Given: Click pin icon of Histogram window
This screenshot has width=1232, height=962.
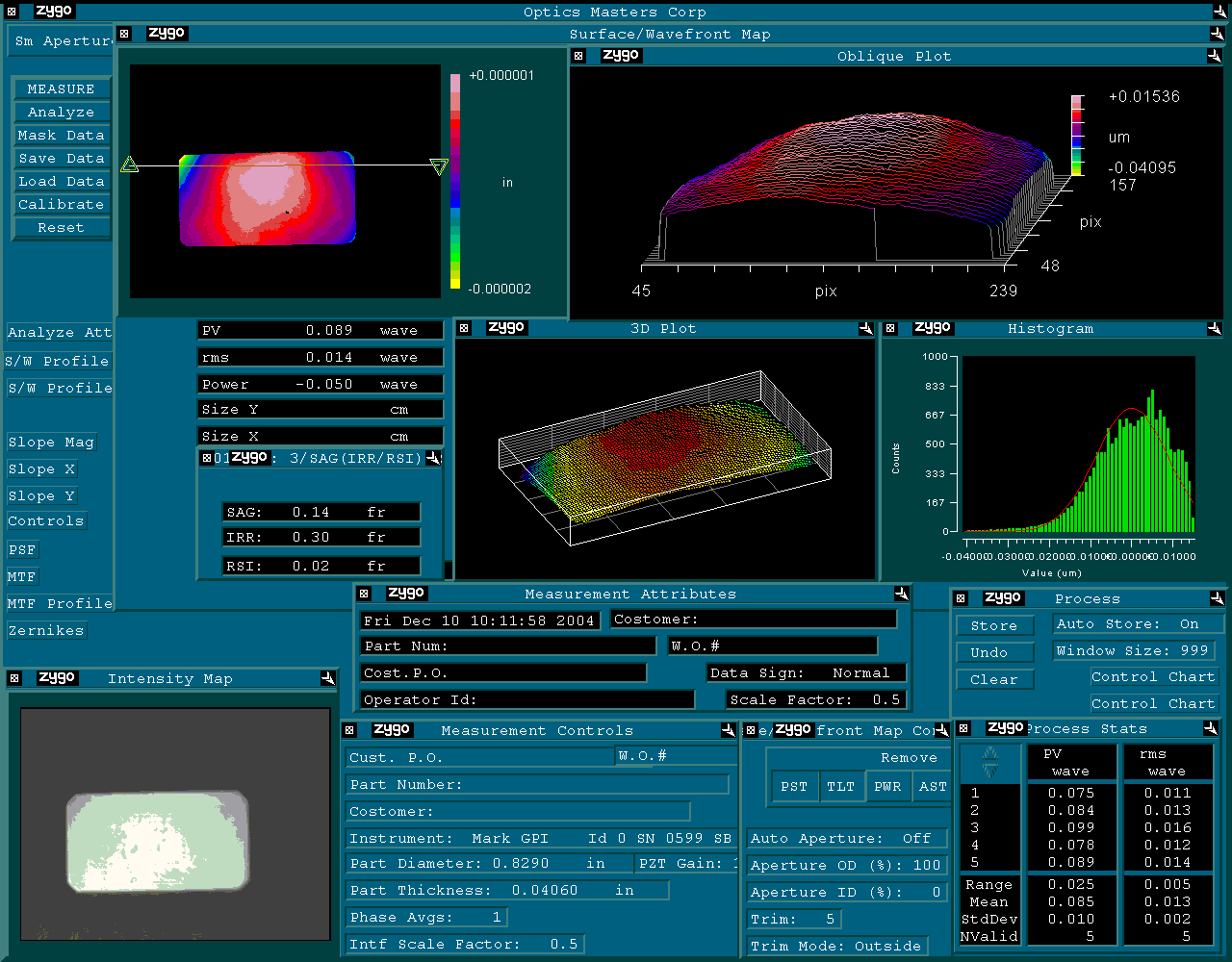Looking at the screenshot, I should point(1214,328).
